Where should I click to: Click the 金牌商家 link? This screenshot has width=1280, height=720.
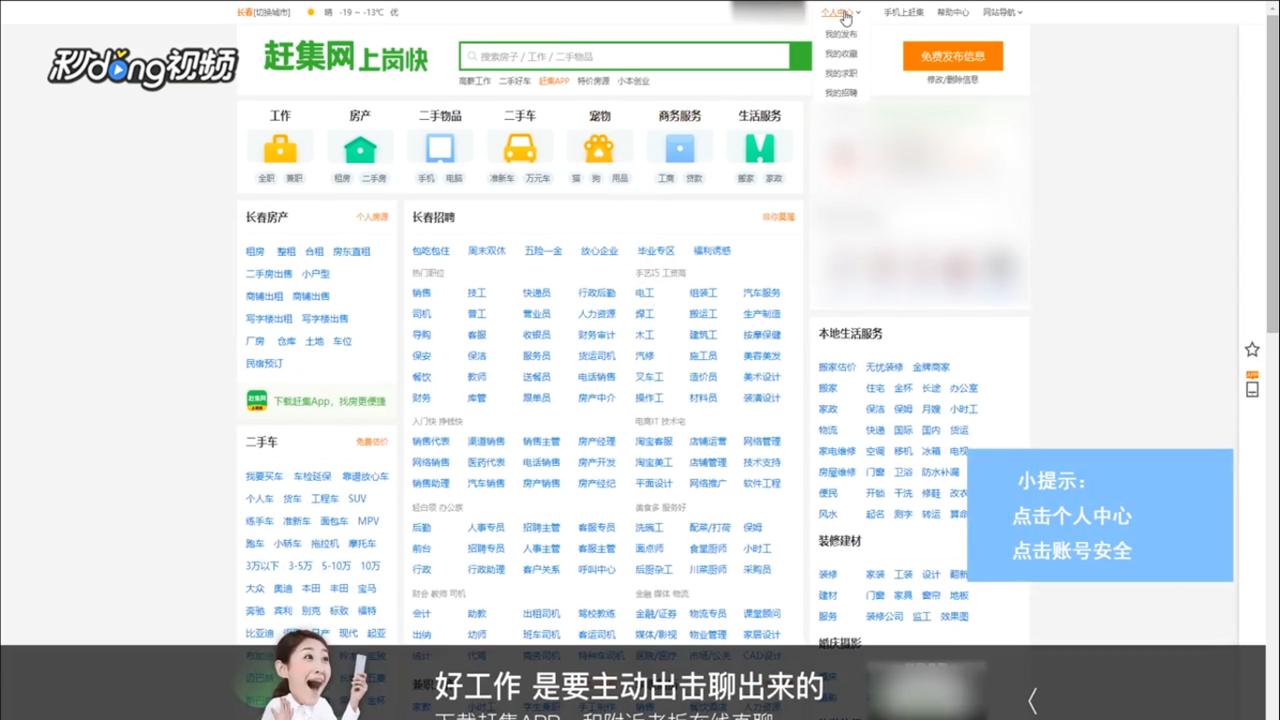(x=931, y=367)
